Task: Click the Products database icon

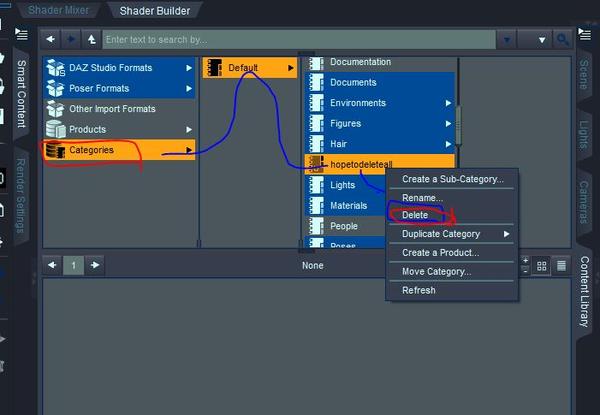Action: pyautogui.click(x=55, y=129)
